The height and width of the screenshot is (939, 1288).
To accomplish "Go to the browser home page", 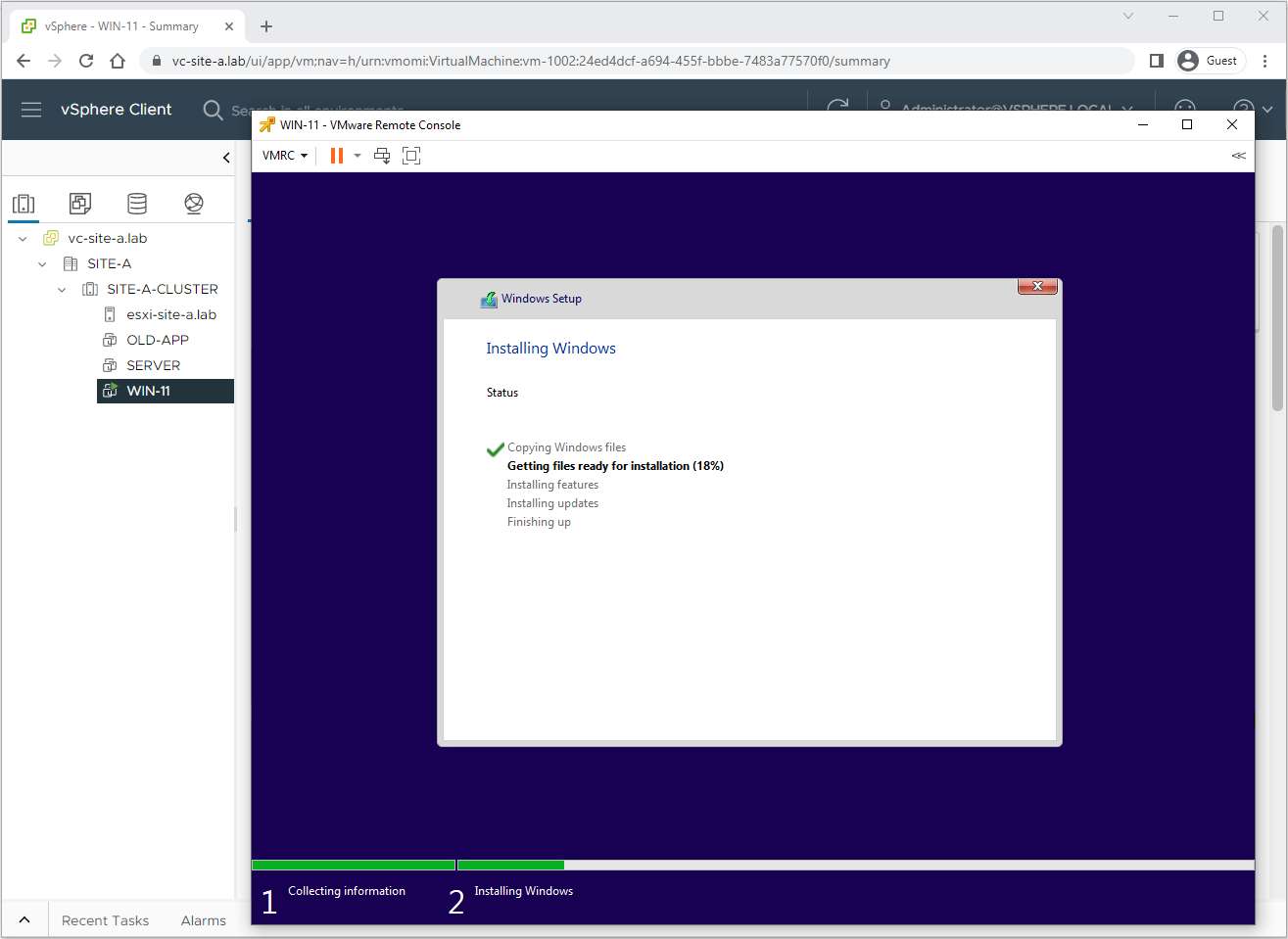I will [x=118, y=61].
